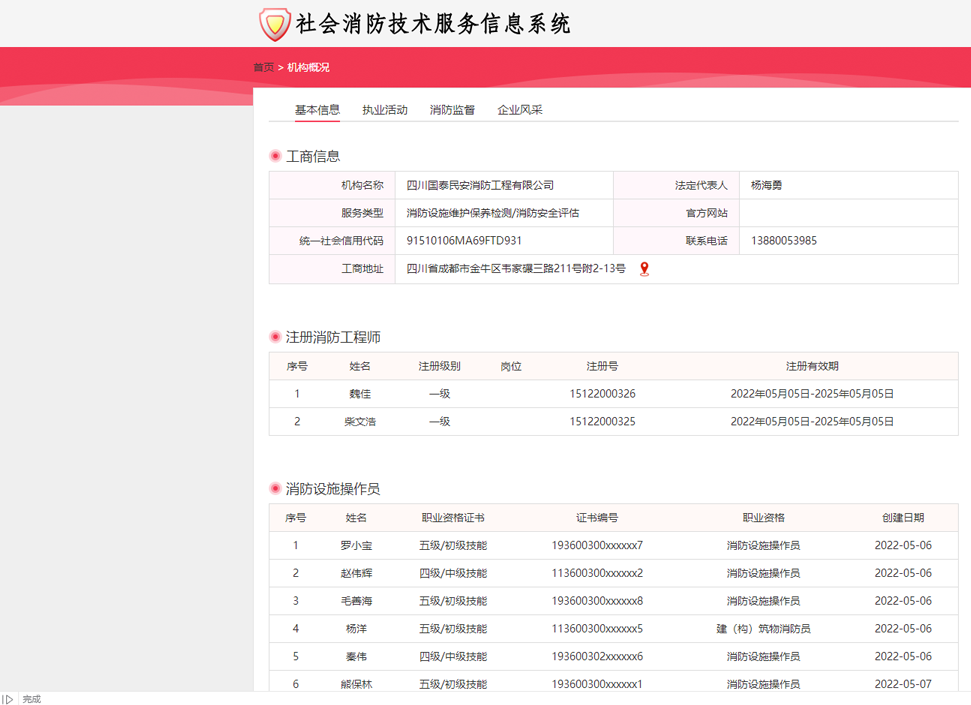Switch to the 基本信息 tab
The image size is (971, 705).
click(x=317, y=110)
